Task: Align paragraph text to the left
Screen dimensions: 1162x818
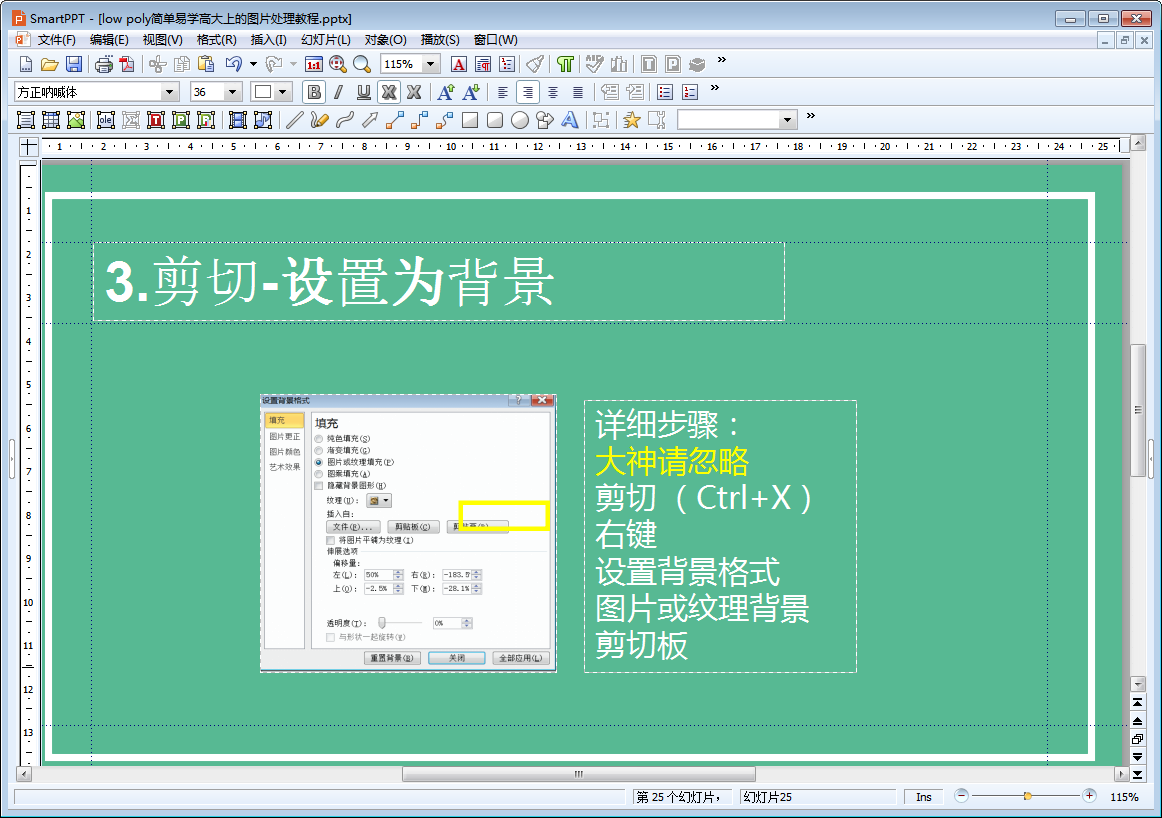Action: 502,92
